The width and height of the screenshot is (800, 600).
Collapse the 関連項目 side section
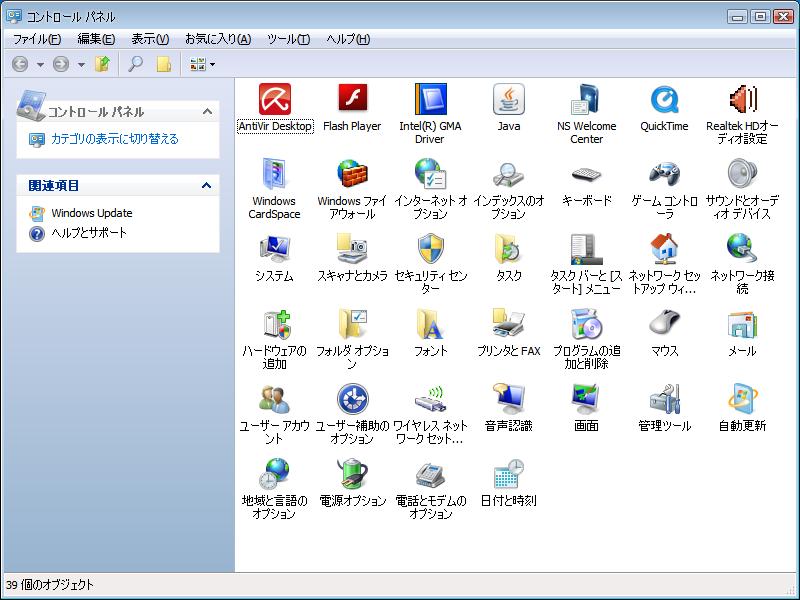coord(206,185)
